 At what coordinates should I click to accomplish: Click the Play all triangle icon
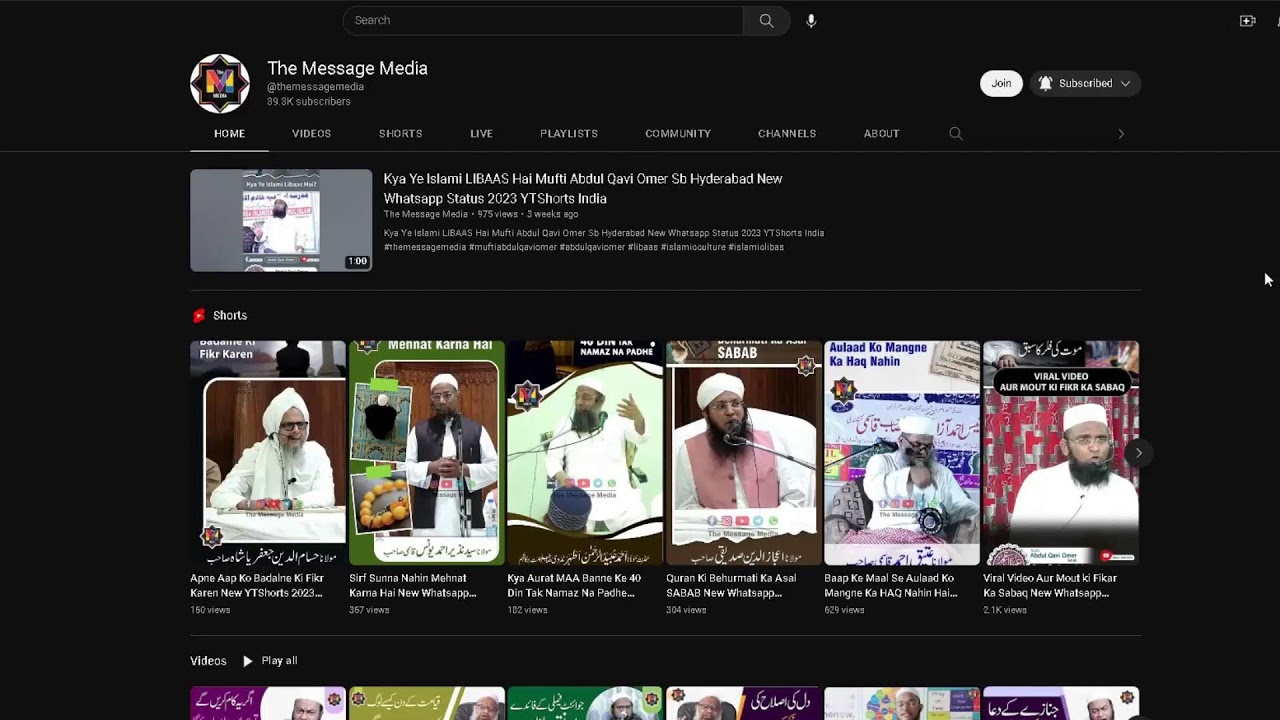click(x=248, y=661)
